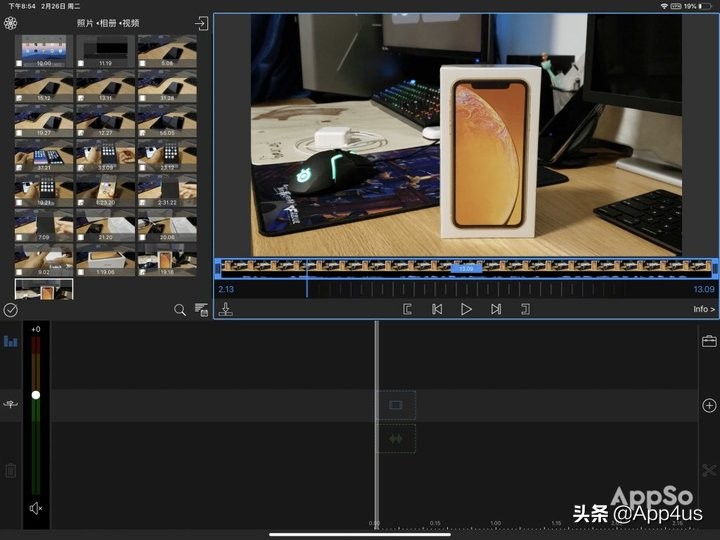The width and height of the screenshot is (720, 540).
Task: Tap the home indicator bar
Action: pos(360,534)
